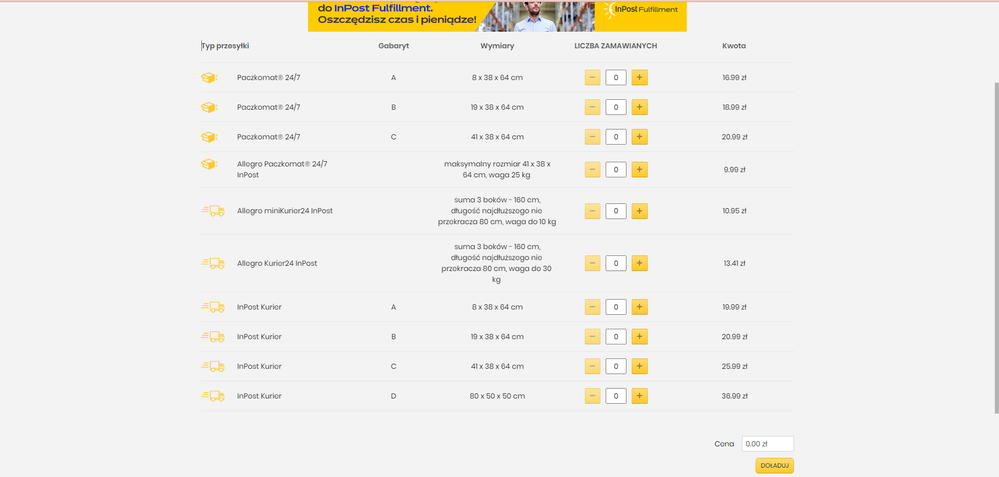Increase quantity for InPost Kurier gabaryt A
This screenshot has width=999, height=477.
click(640, 307)
